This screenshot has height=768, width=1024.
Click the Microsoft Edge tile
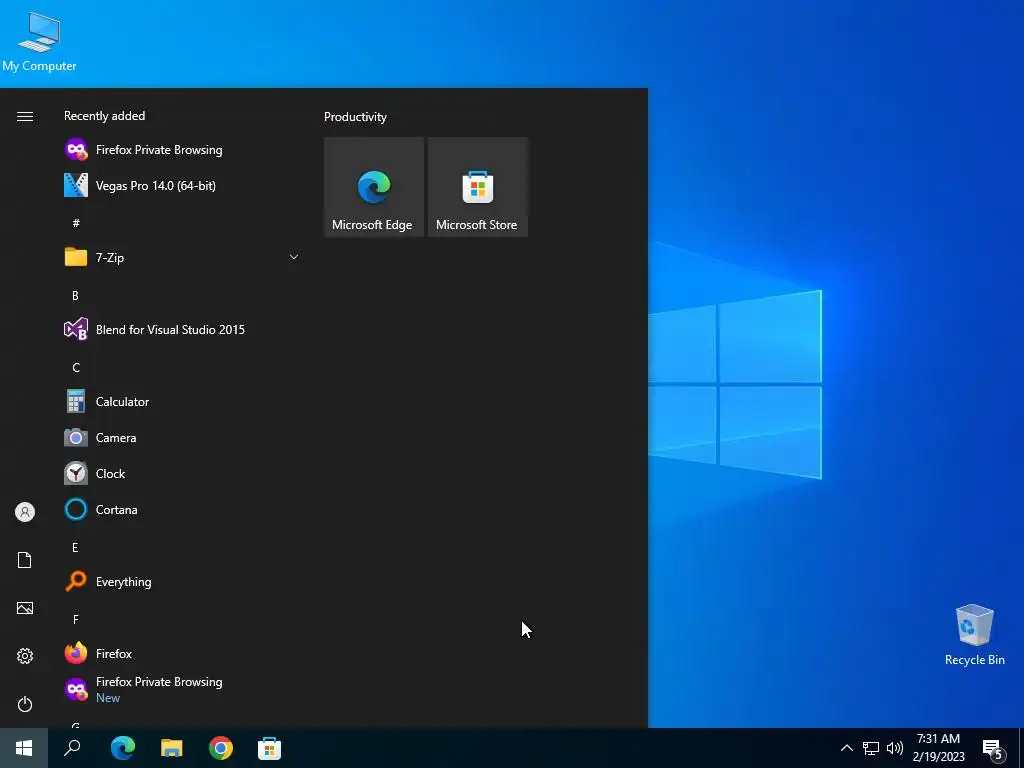coord(374,187)
